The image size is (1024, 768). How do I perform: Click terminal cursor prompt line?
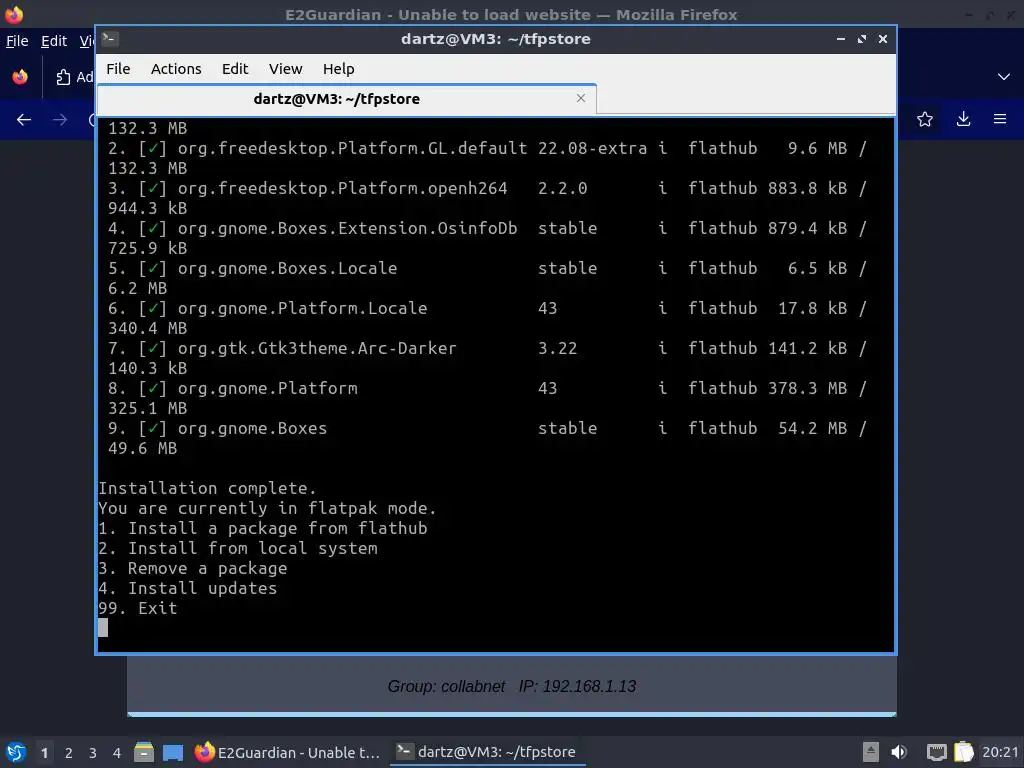coord(103,628)
